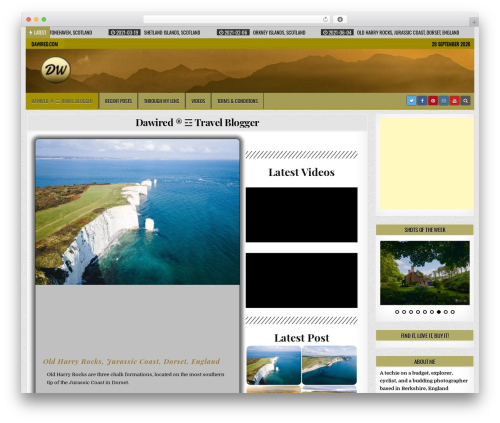Open the Twitter profile icon
Screen dimensions: 500x423
[x=411, y=101]
